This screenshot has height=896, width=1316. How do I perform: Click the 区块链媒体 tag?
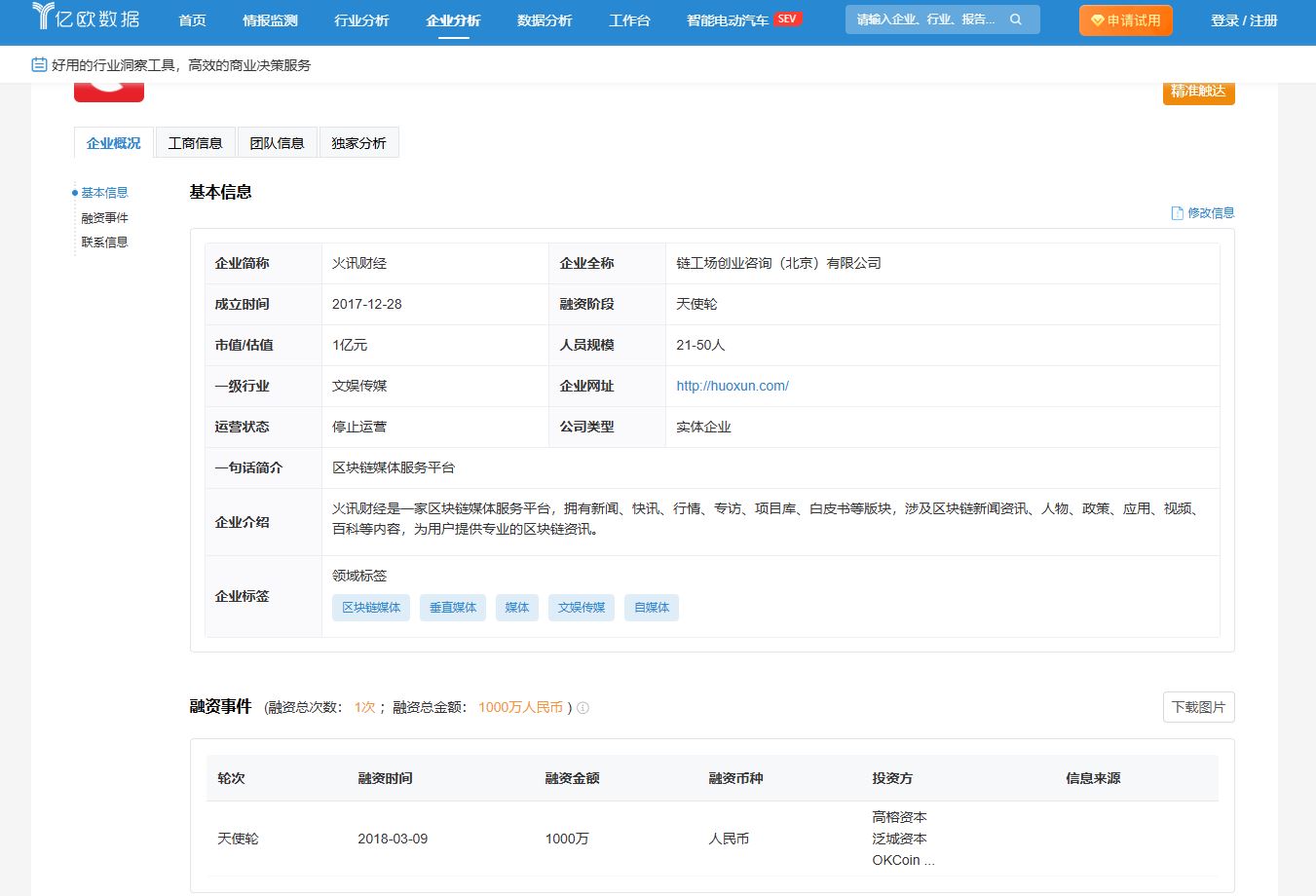[371, 608]
